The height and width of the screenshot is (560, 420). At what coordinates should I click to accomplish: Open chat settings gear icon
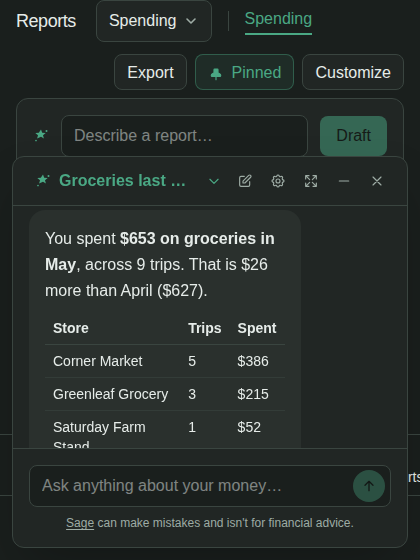(x=278, y=181)
